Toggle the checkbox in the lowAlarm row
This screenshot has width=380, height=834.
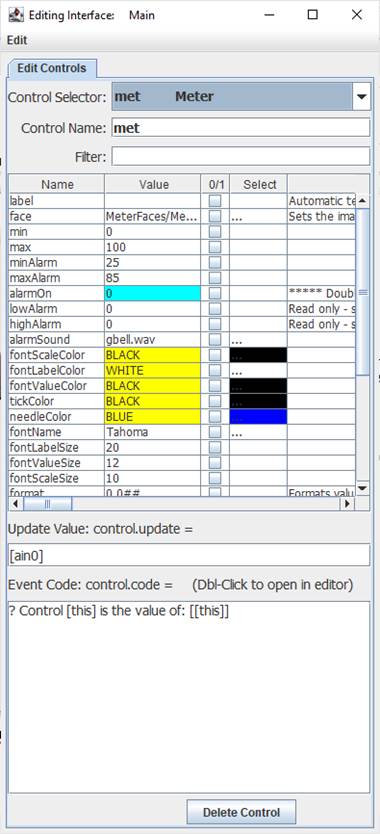click(215, 309)
